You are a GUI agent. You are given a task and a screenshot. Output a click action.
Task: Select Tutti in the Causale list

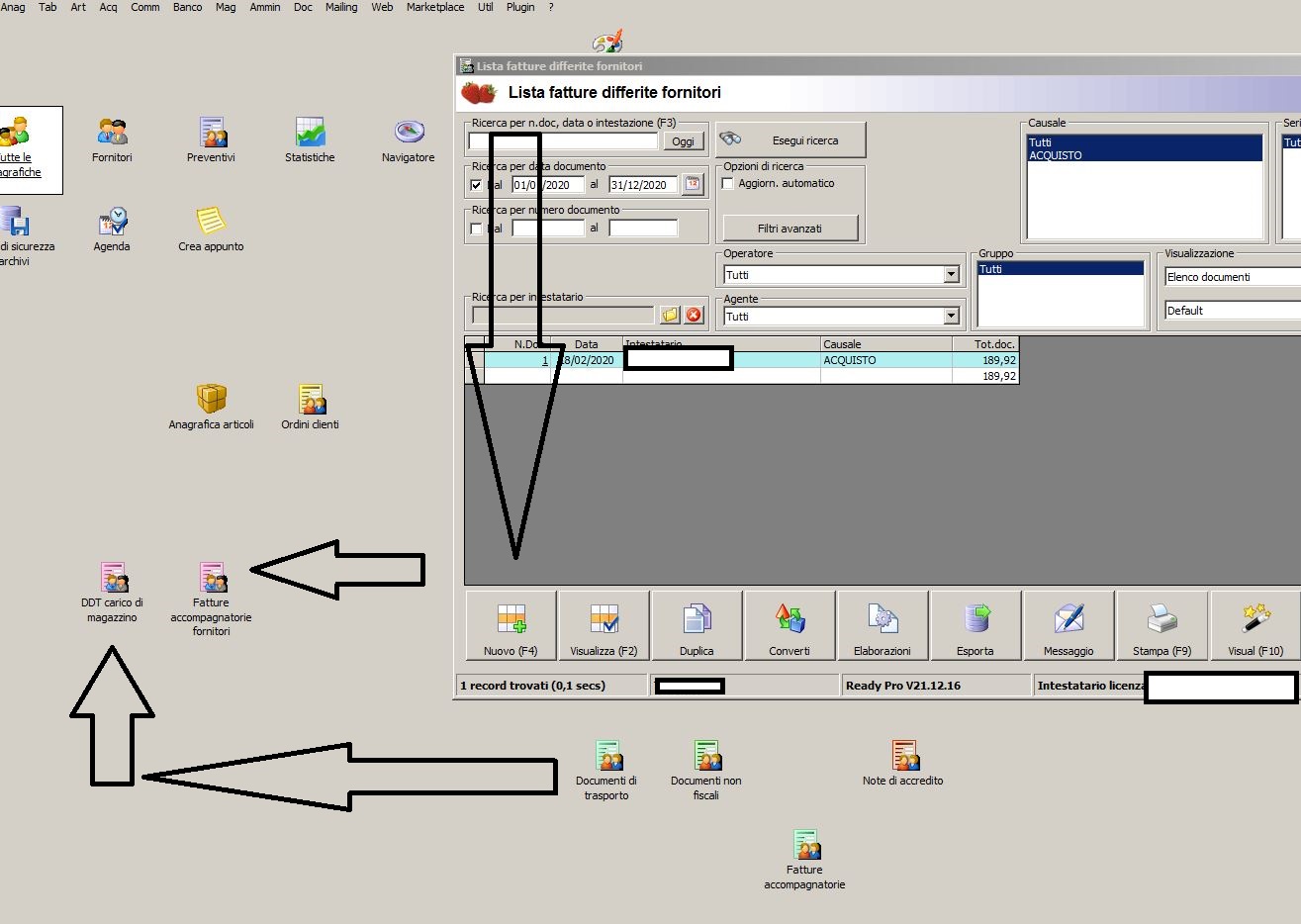click(1145, 142)
